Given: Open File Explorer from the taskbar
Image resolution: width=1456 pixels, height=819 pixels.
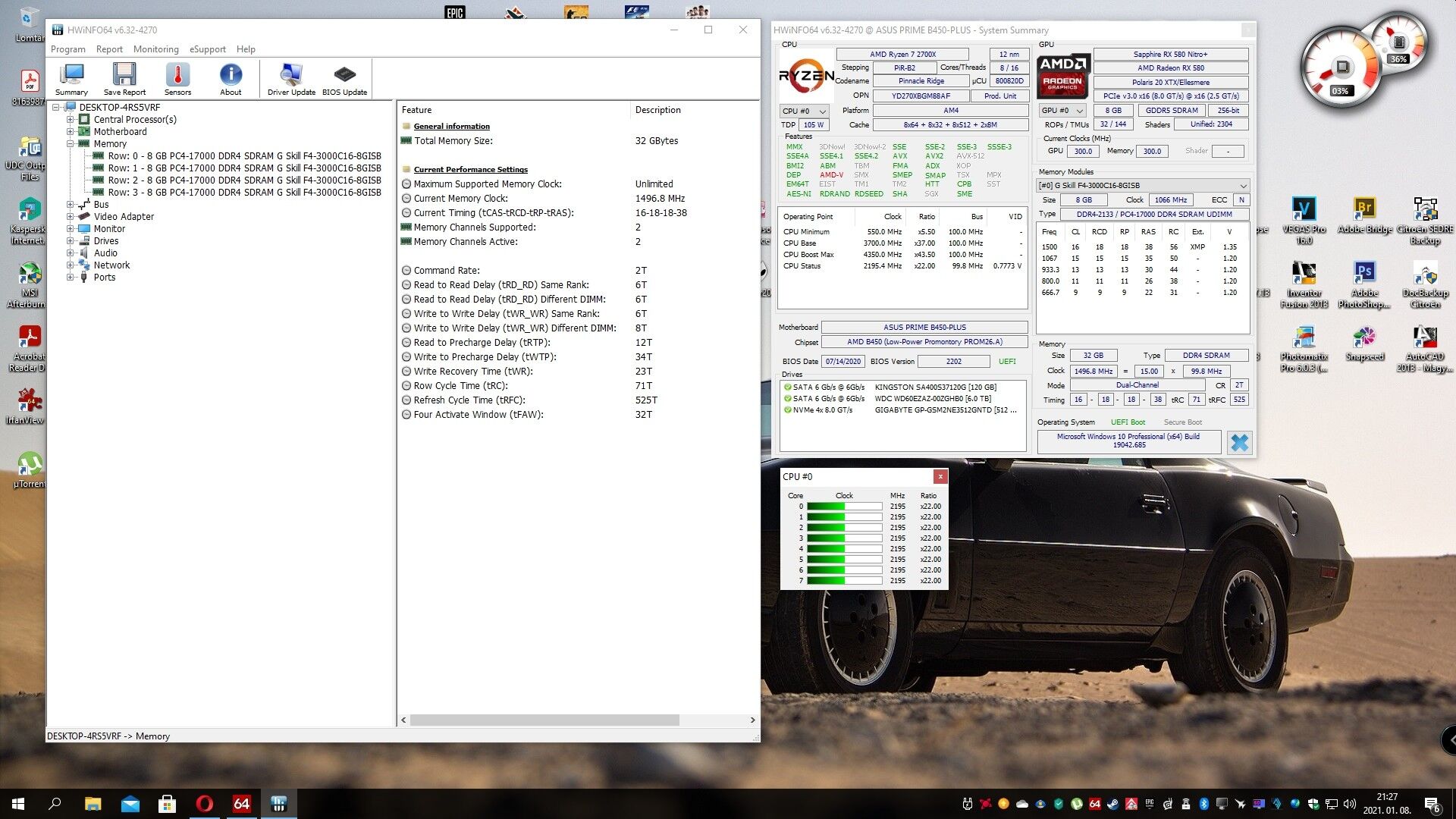Looking at the screenshot, I should [x=93, y=804].
